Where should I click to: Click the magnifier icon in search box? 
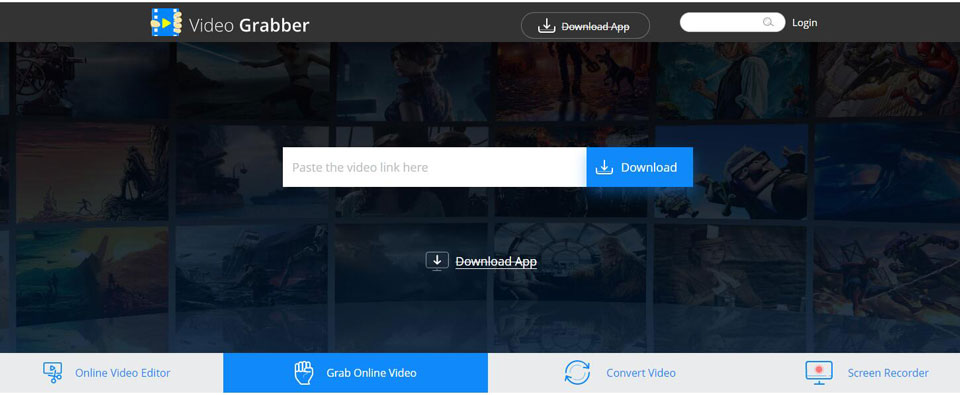click(768, 23)
